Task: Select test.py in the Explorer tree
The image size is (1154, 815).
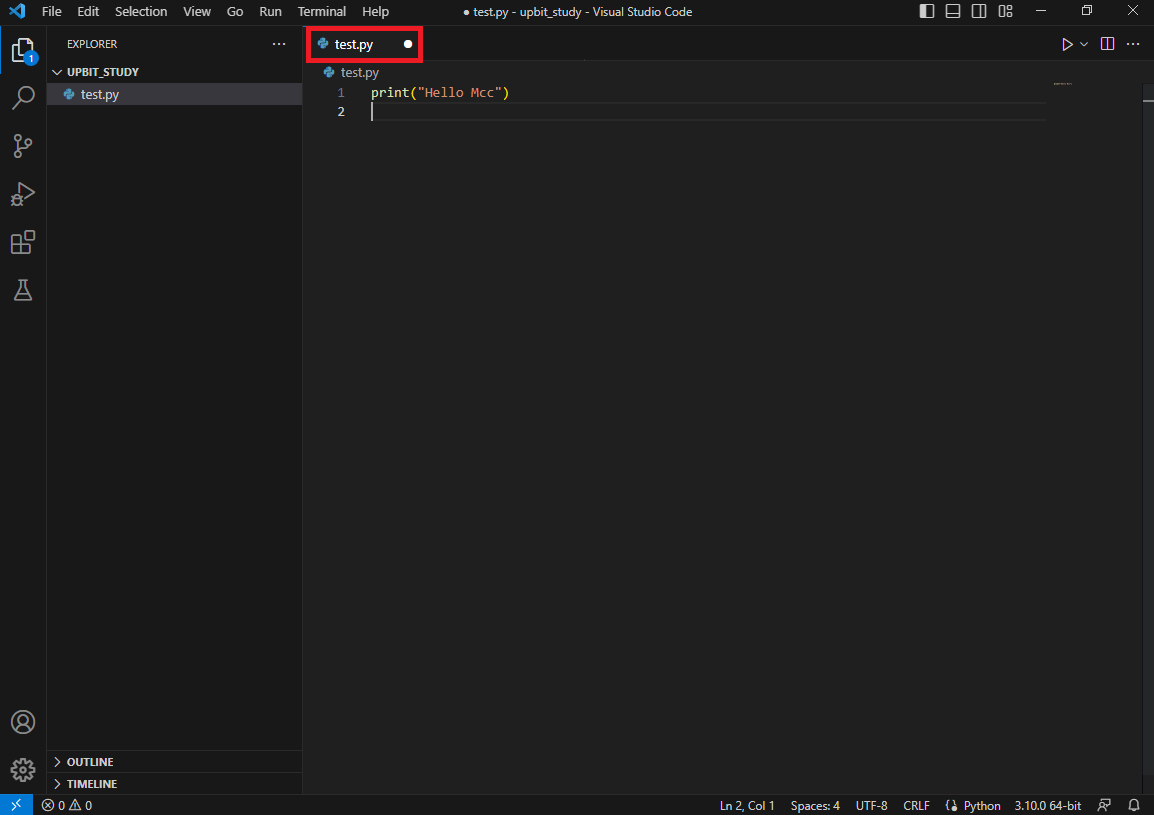Action: [174, 94]
